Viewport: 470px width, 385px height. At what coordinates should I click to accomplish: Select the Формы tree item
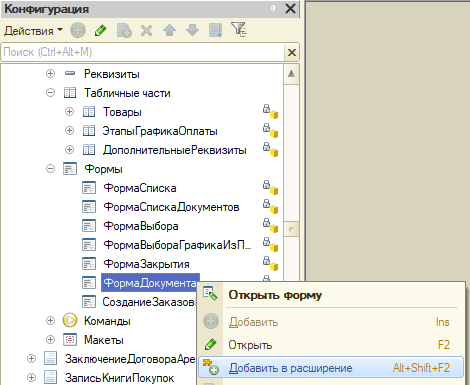103,169
